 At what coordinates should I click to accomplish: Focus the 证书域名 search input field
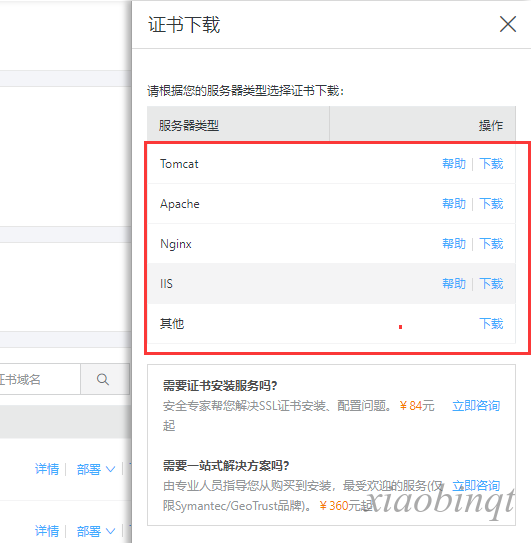point(40,379)
